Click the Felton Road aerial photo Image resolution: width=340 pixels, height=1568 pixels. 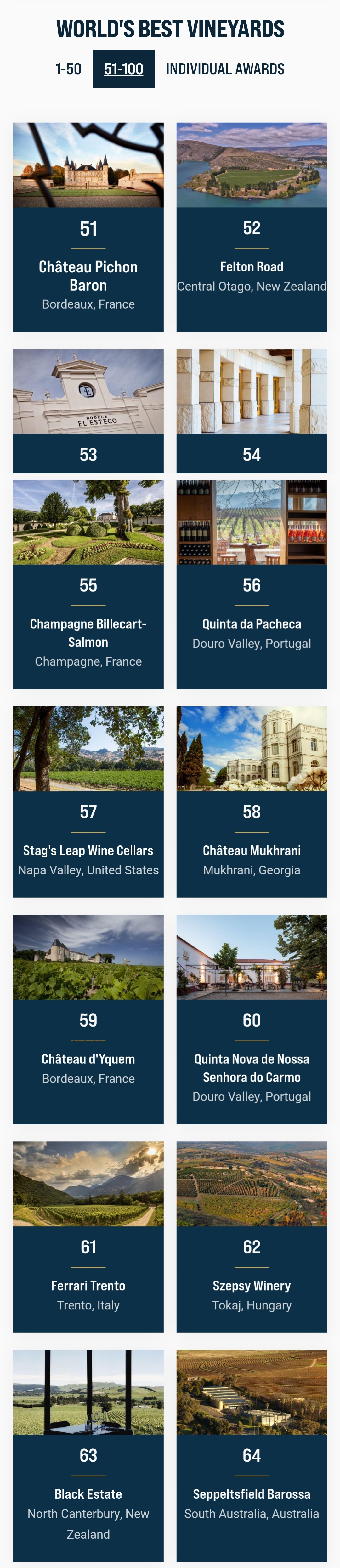tap(252, 165)
